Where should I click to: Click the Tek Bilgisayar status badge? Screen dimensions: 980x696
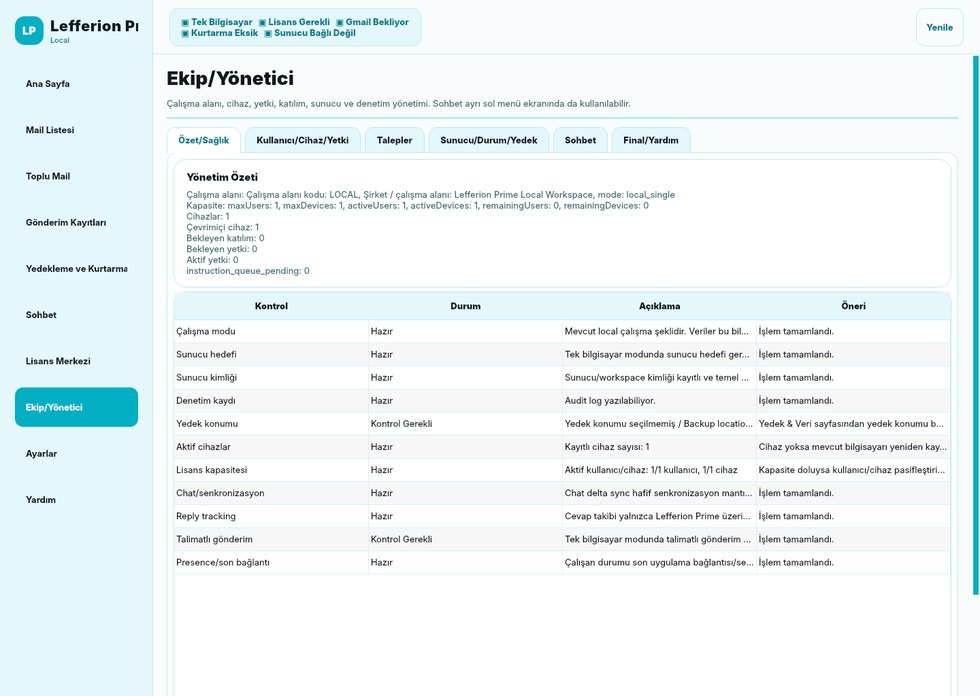[217, 22]
